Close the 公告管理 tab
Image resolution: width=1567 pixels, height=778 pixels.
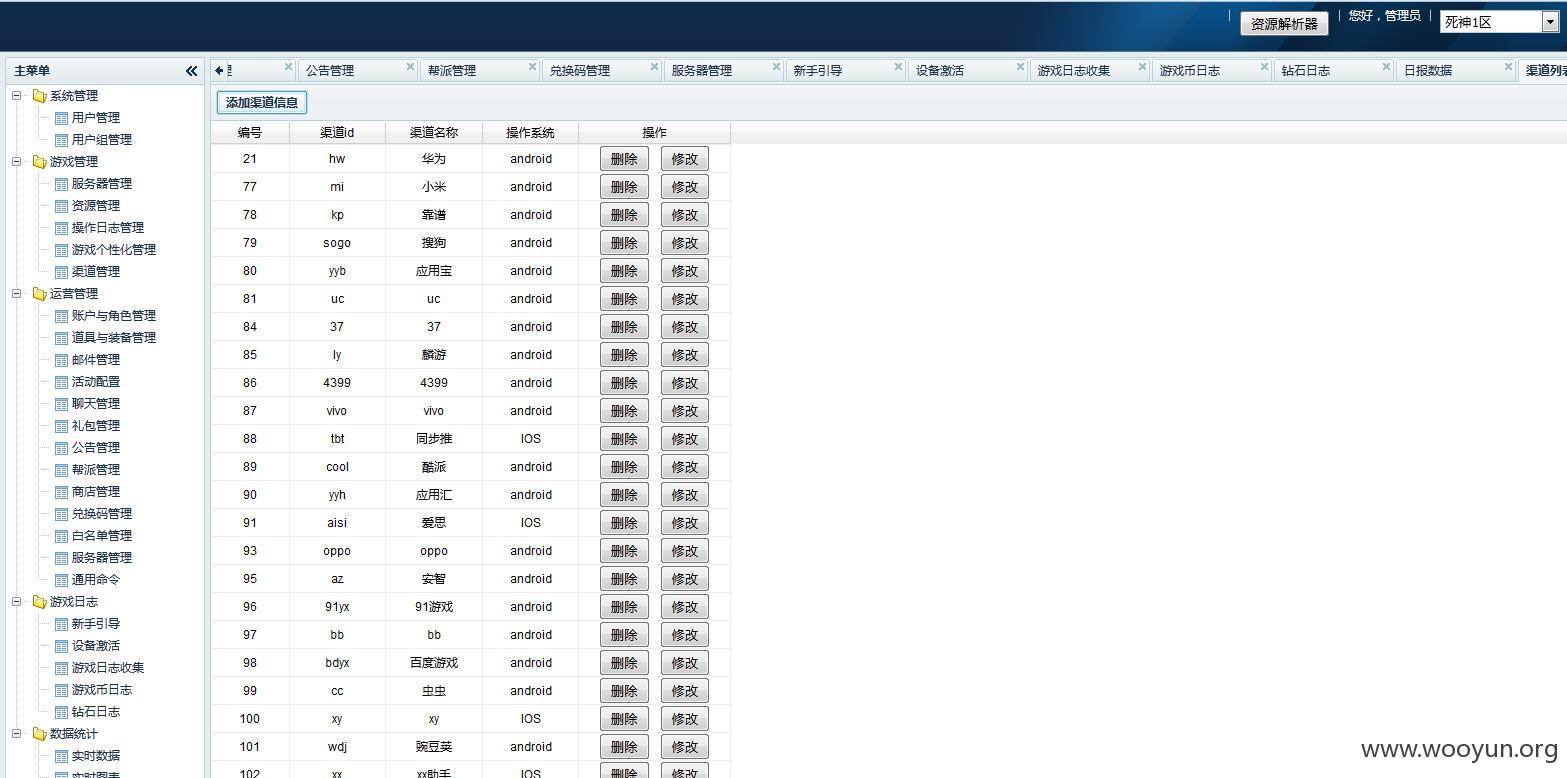pyautogui.click(x=410, y=67)
